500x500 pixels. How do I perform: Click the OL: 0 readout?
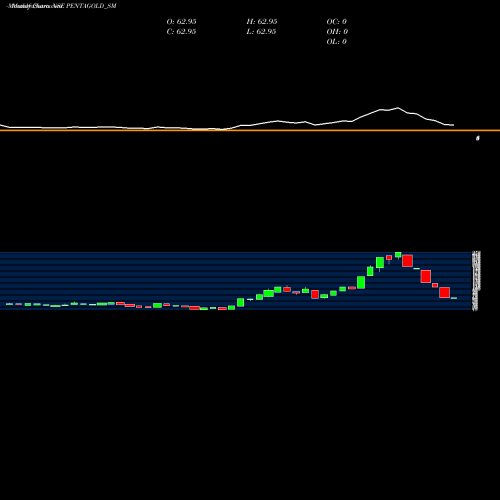point(337,41)
